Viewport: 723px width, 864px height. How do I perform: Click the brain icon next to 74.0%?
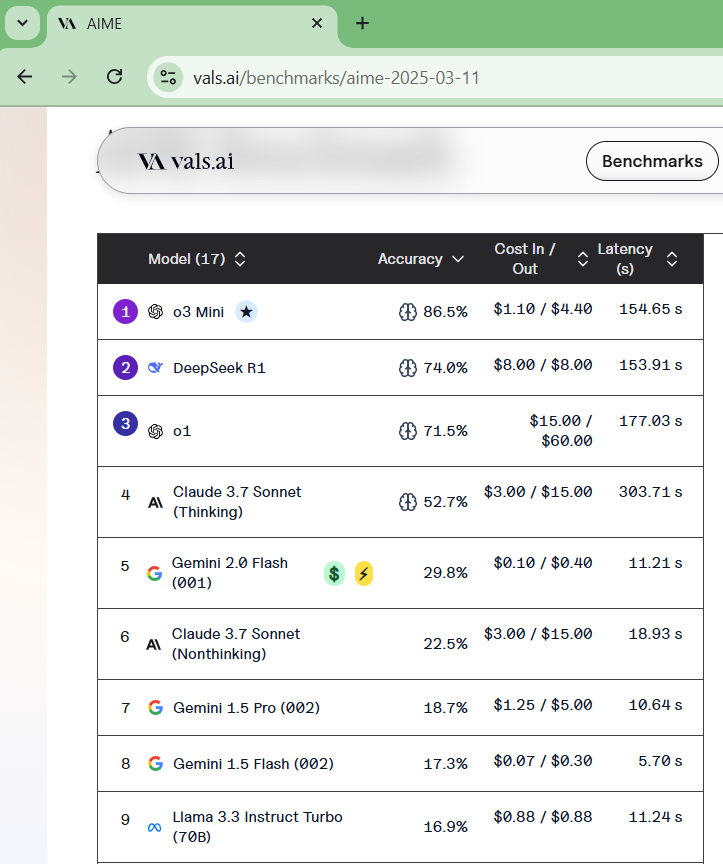coord(408,368)
